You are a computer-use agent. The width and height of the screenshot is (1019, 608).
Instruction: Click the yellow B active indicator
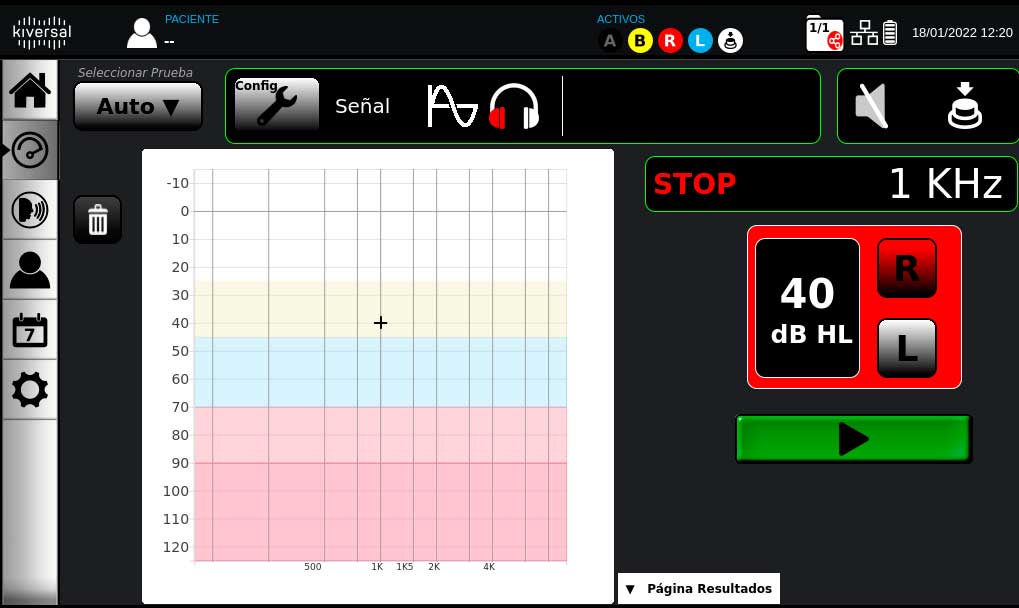coord(640,41)
